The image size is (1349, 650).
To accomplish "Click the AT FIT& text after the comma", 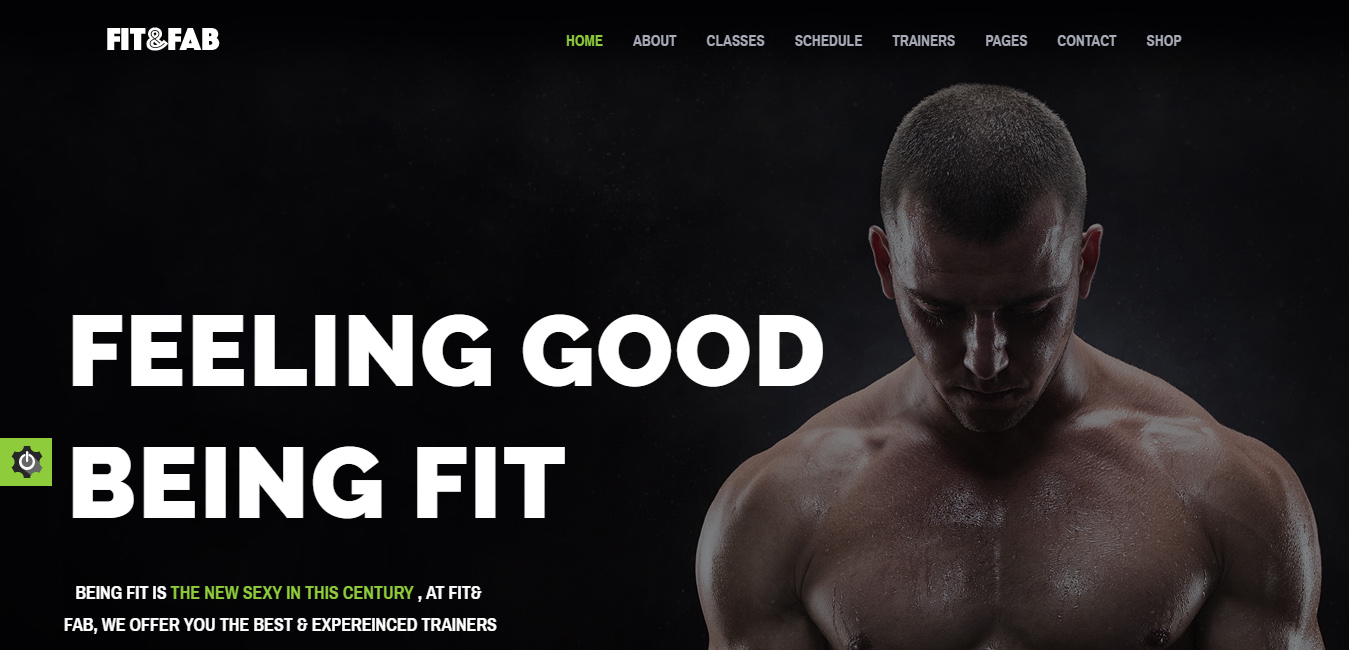I will click(454, 593).
